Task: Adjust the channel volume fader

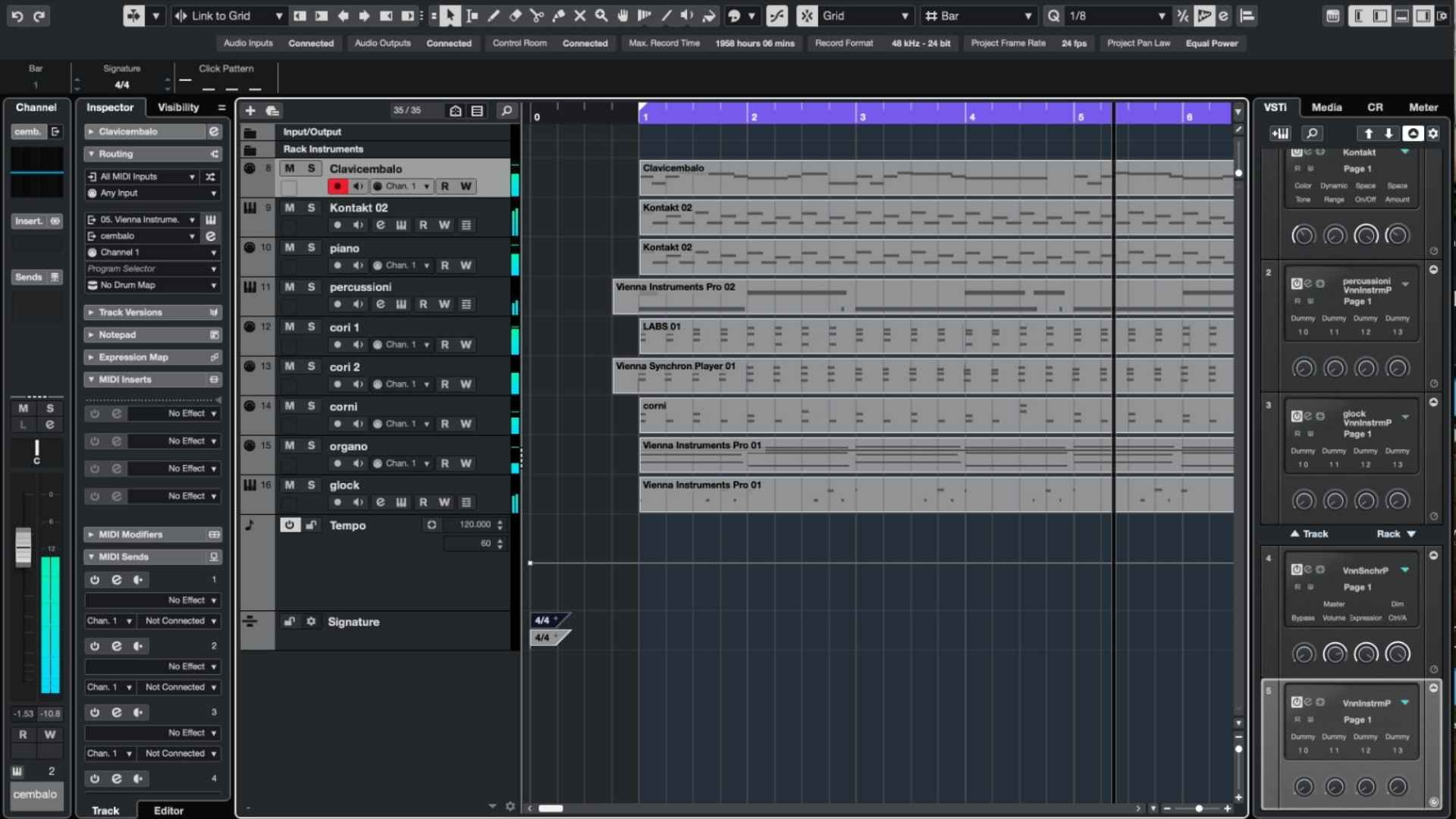Action: (x=24, y=547)
